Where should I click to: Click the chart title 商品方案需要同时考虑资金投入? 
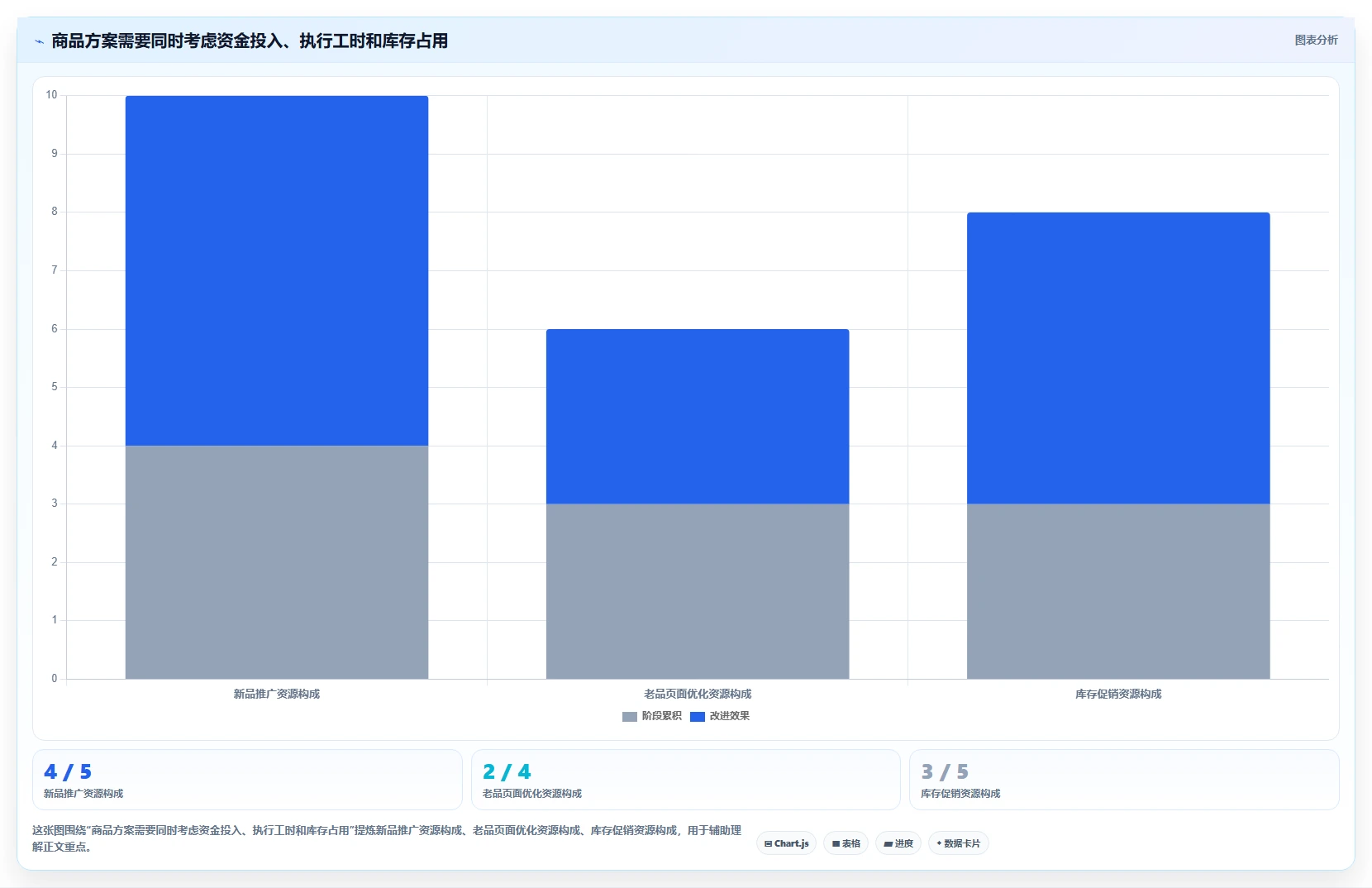pyautogui.click(x=250, y=41)
